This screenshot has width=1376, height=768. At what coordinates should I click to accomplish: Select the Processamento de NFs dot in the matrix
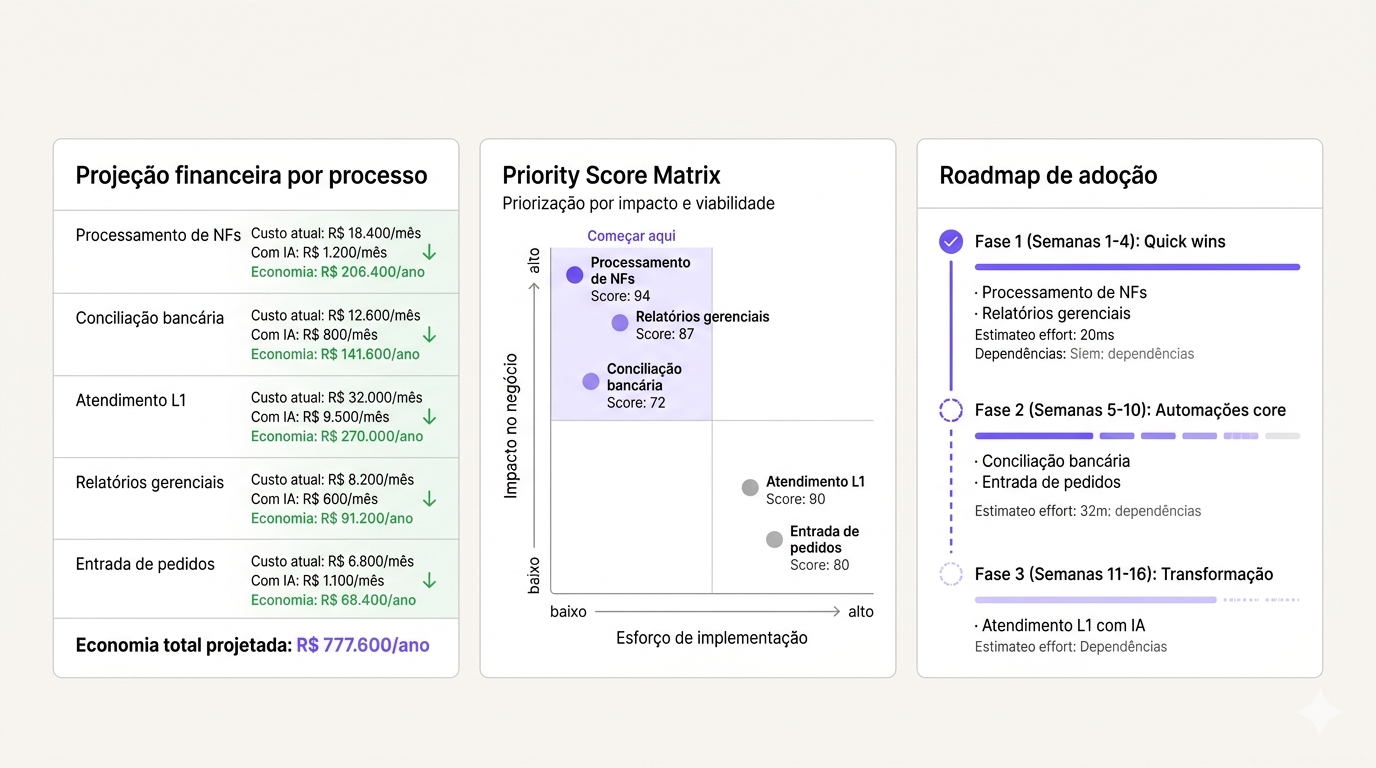point(573,274)
